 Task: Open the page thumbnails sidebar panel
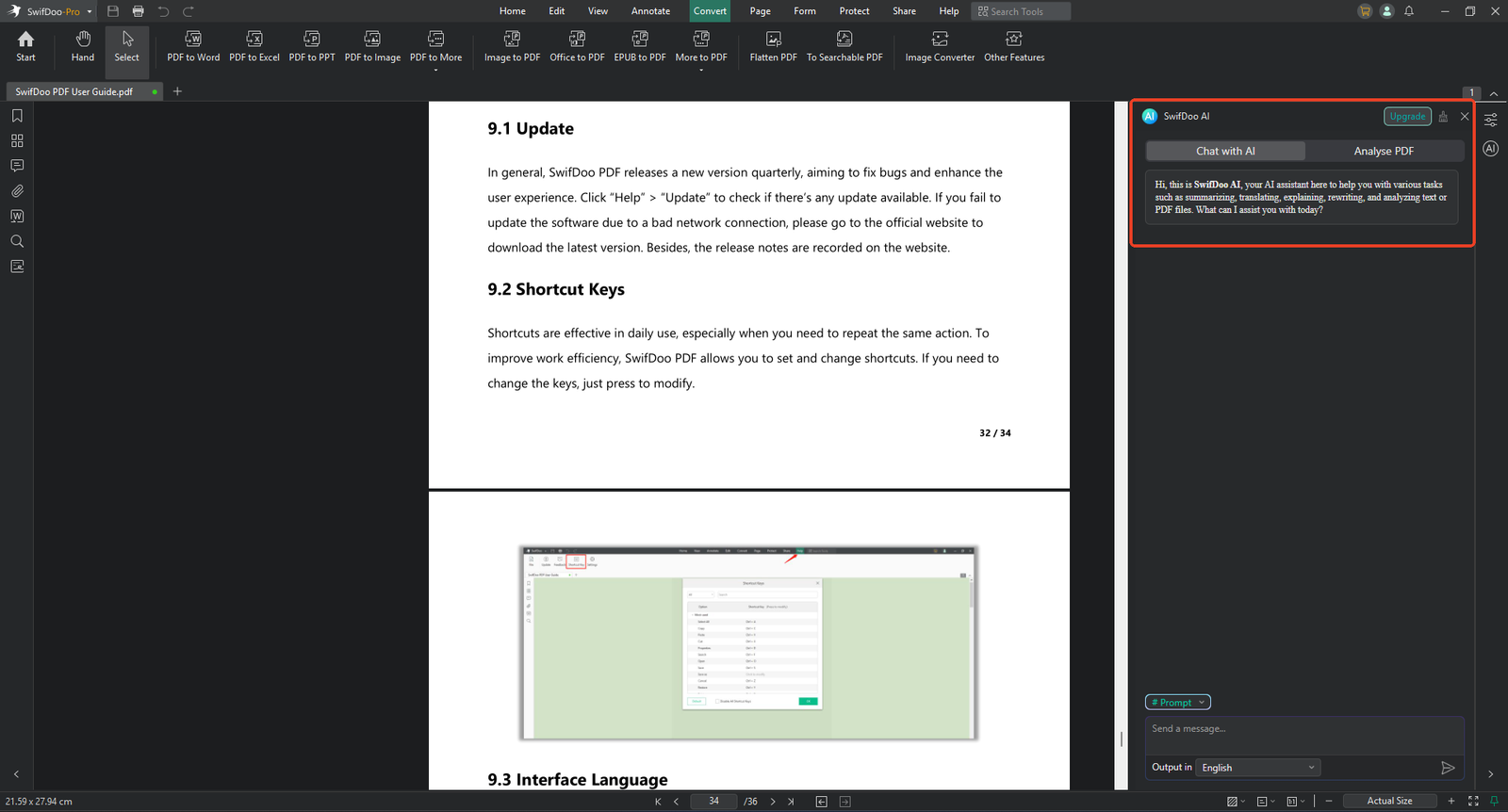point(17,140)
